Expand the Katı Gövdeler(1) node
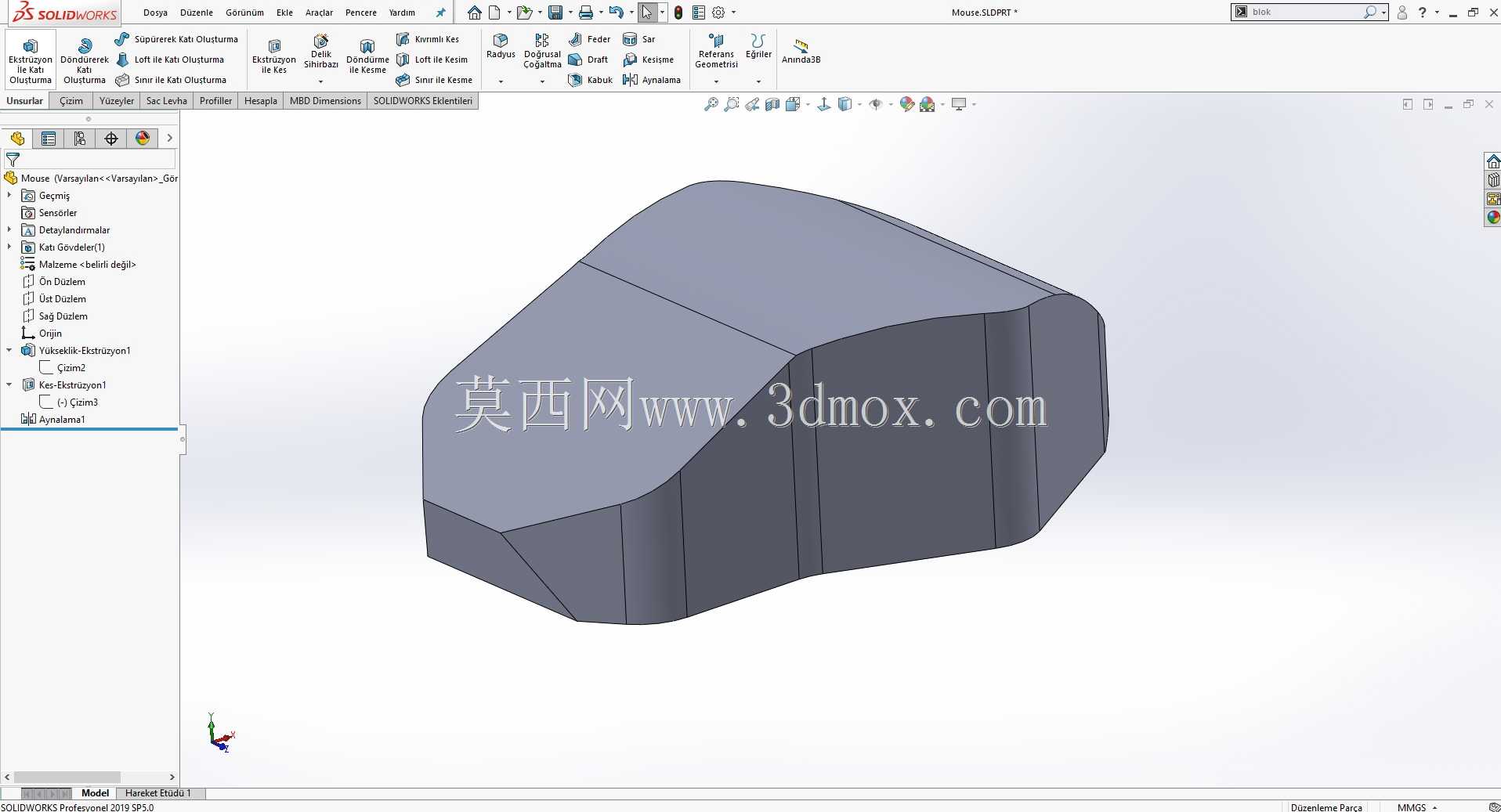This screenshot has height=812, width=1501. (9, 247)
